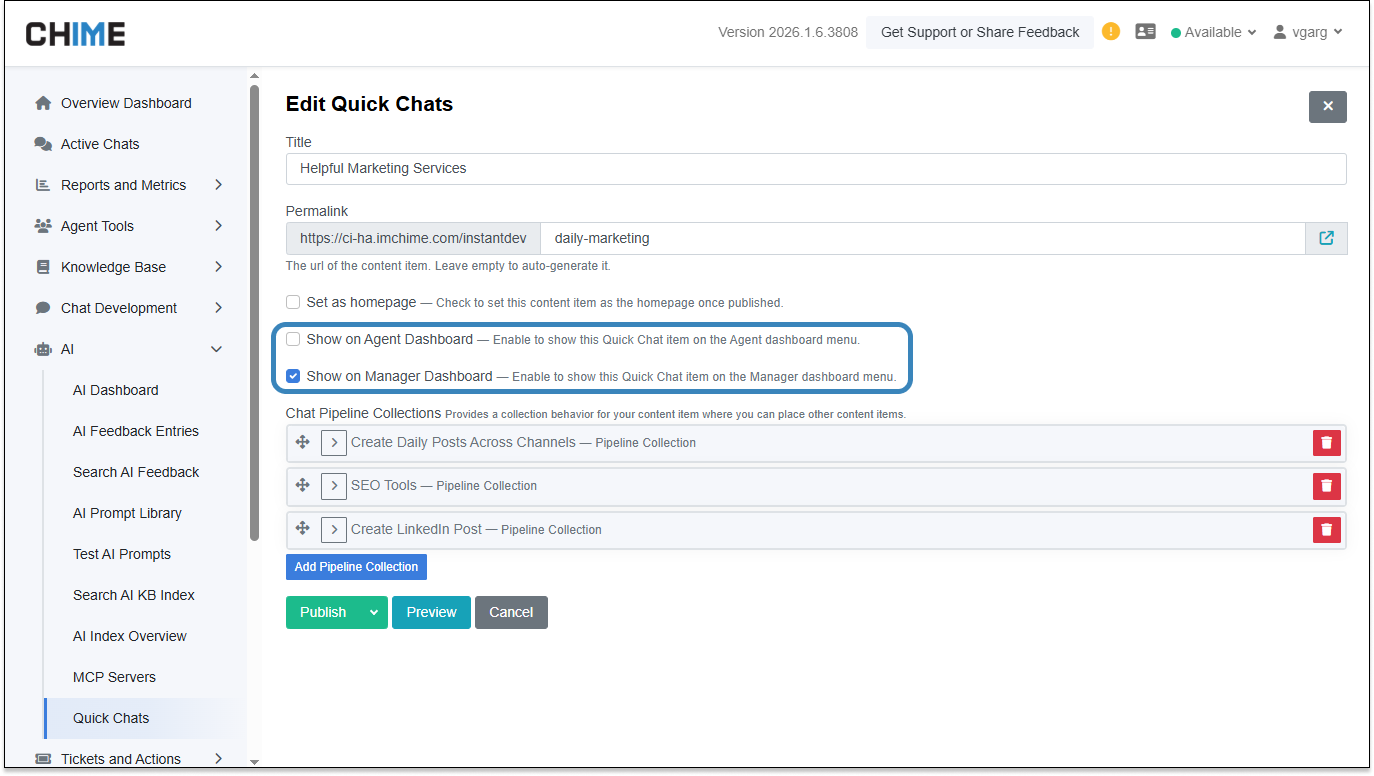This screenshot has height=776, width=1374.
Task: Click the Overview Dashboard home icon
Action: (43, 103)
